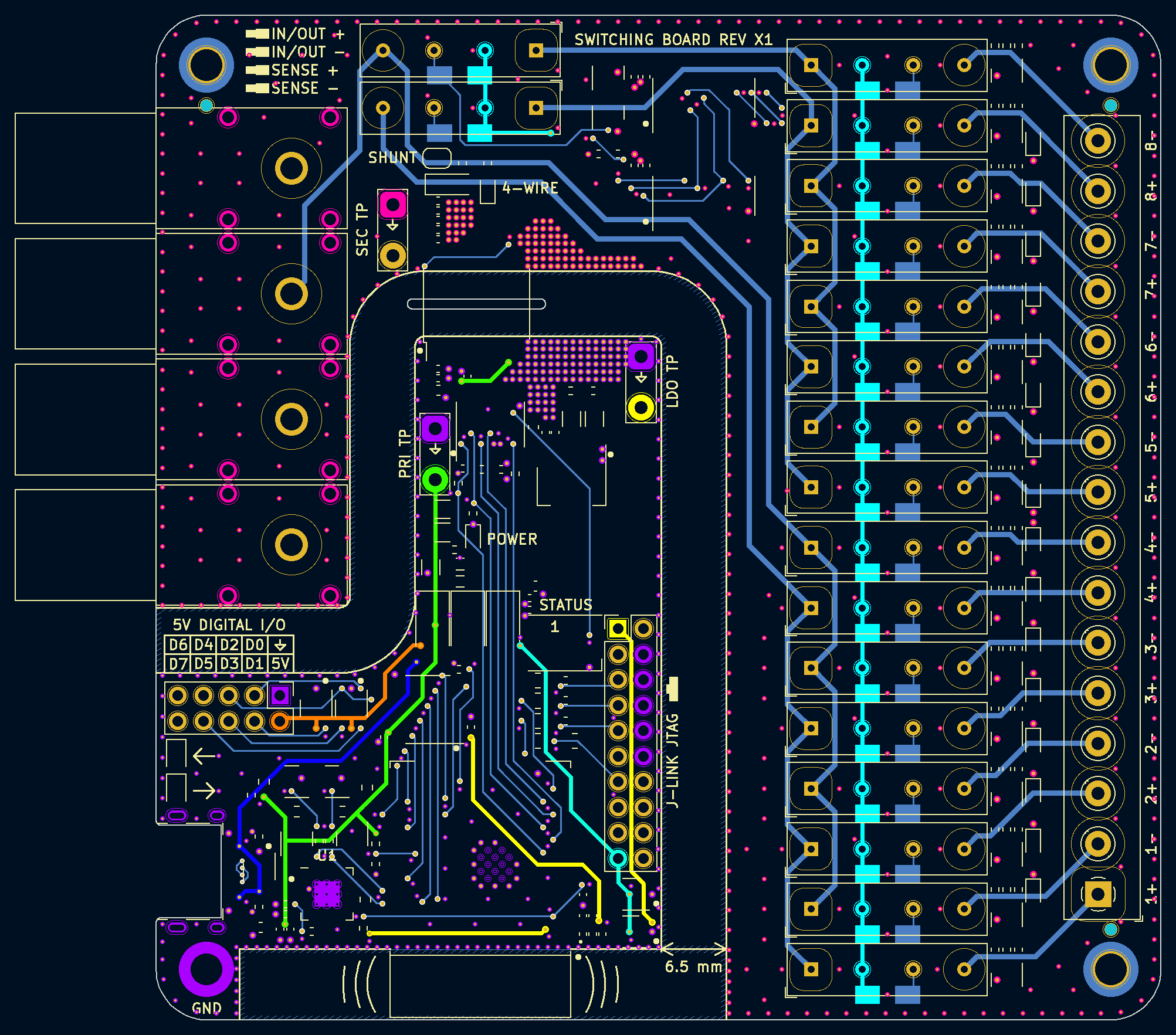Click the LDO TP label
The height and width of the screenshot is (1035, 1176).
[x=672, y=381]
